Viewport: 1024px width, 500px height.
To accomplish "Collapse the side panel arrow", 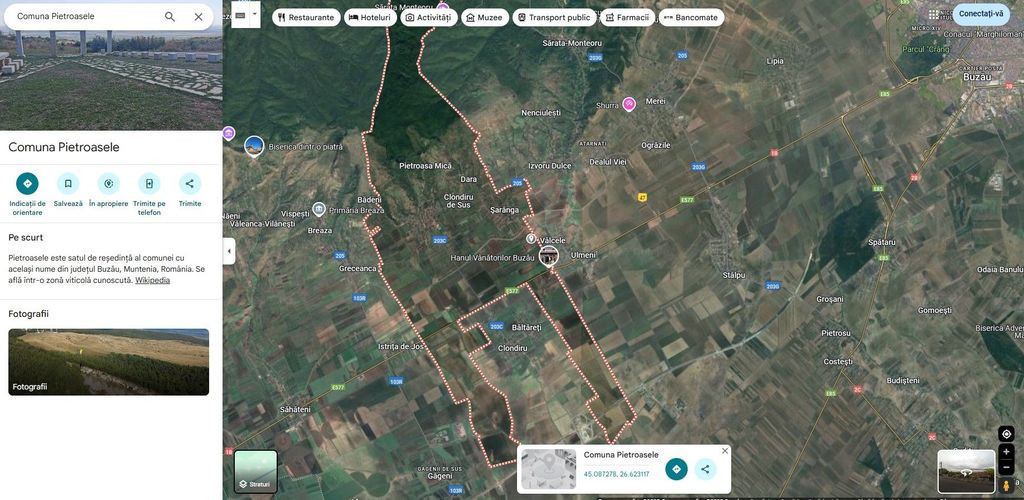I will pyautogui.click(x=229, y=251).
